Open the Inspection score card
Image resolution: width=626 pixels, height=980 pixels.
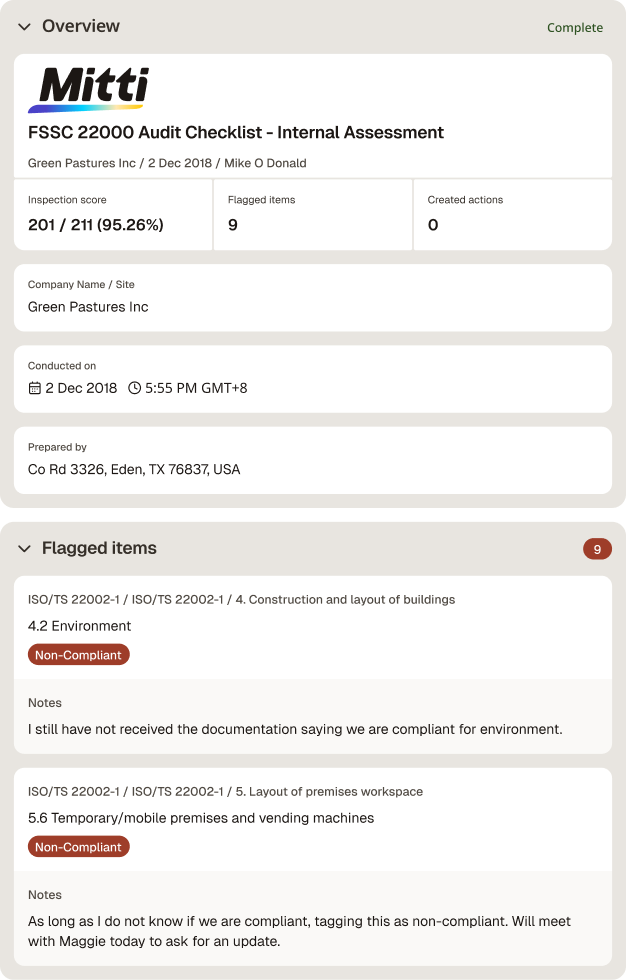click(113, 214)
